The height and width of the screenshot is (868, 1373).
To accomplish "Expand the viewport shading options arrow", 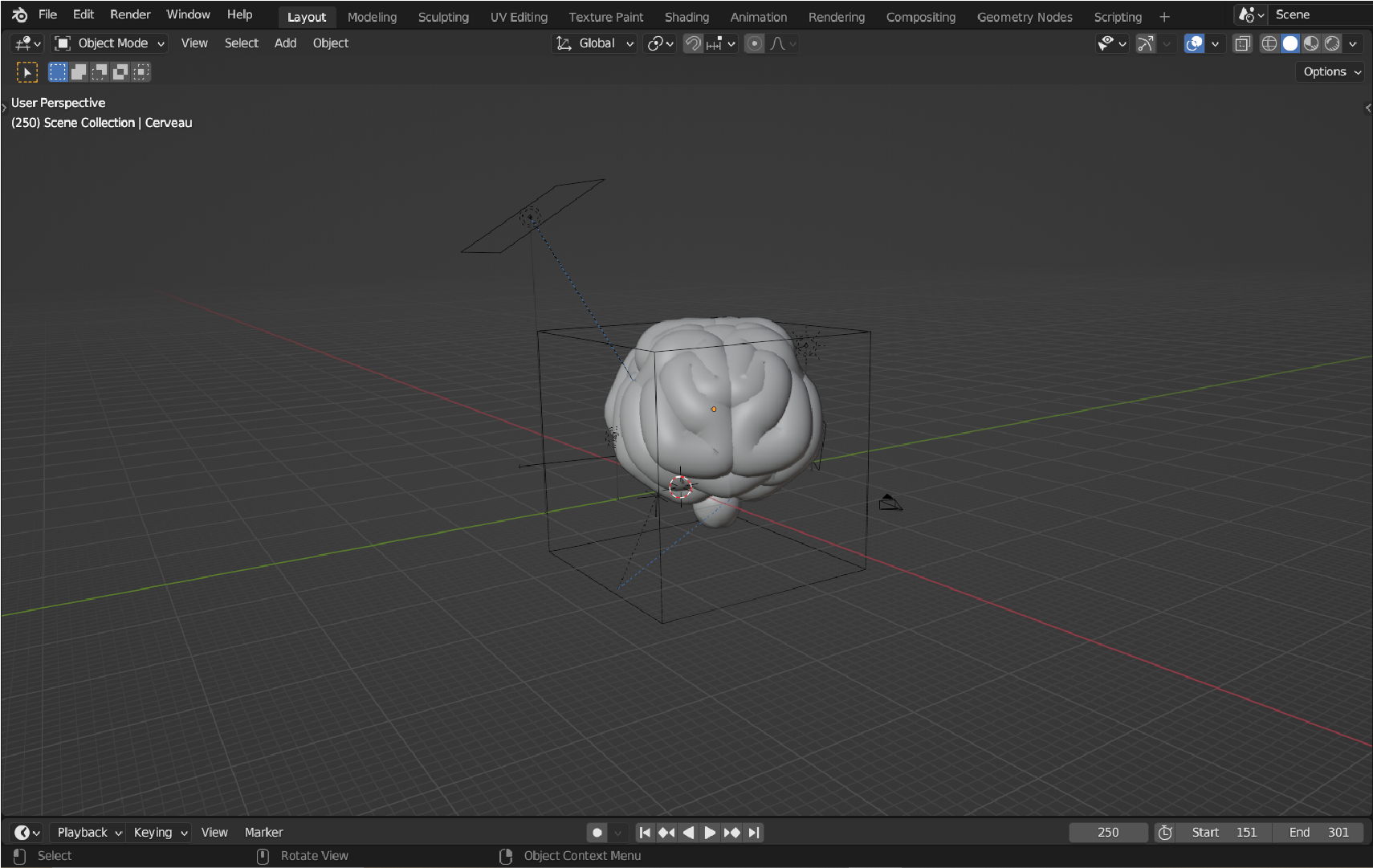I will [x=1353, y=43].
